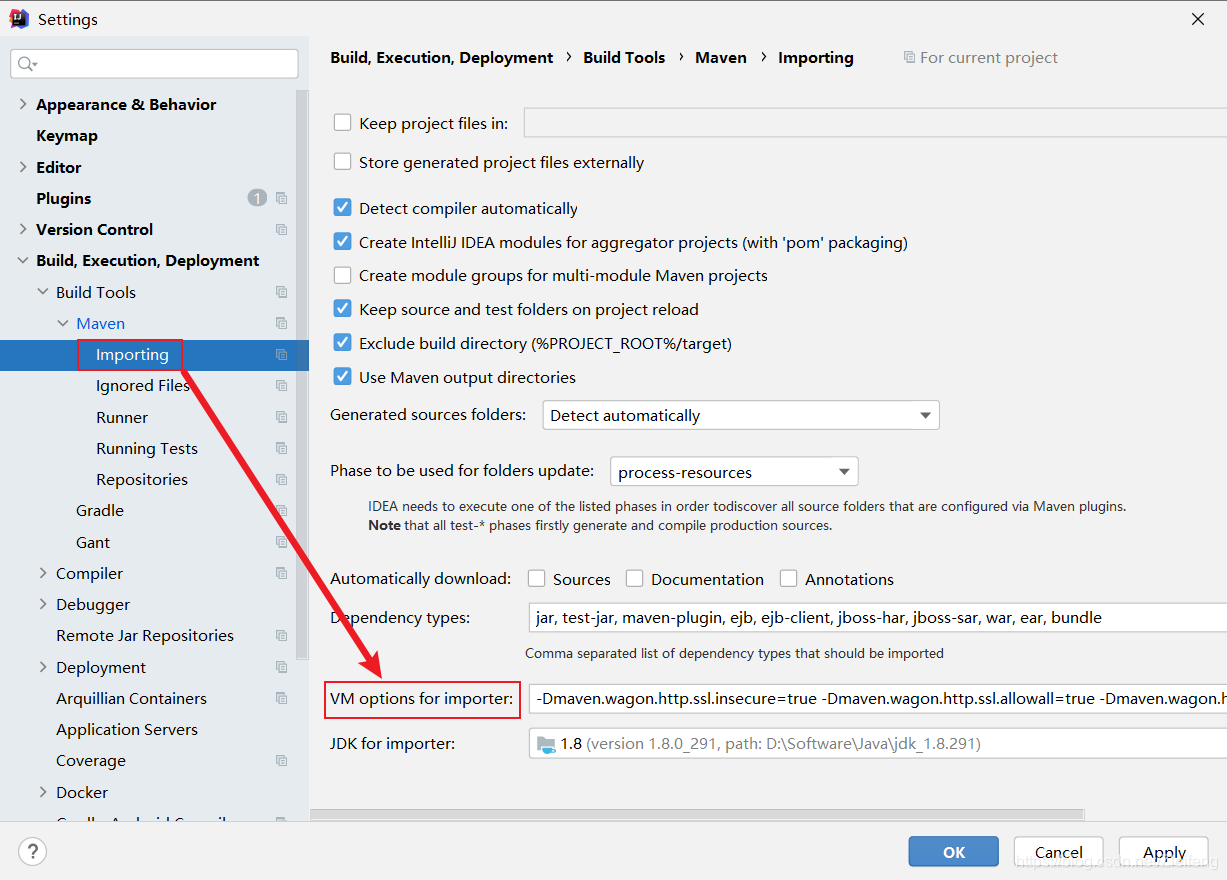The width and height of the screenshot is (1227, 880).
Task: Enable Create module groups for multi-module projects
Action: tap(343, 275)
